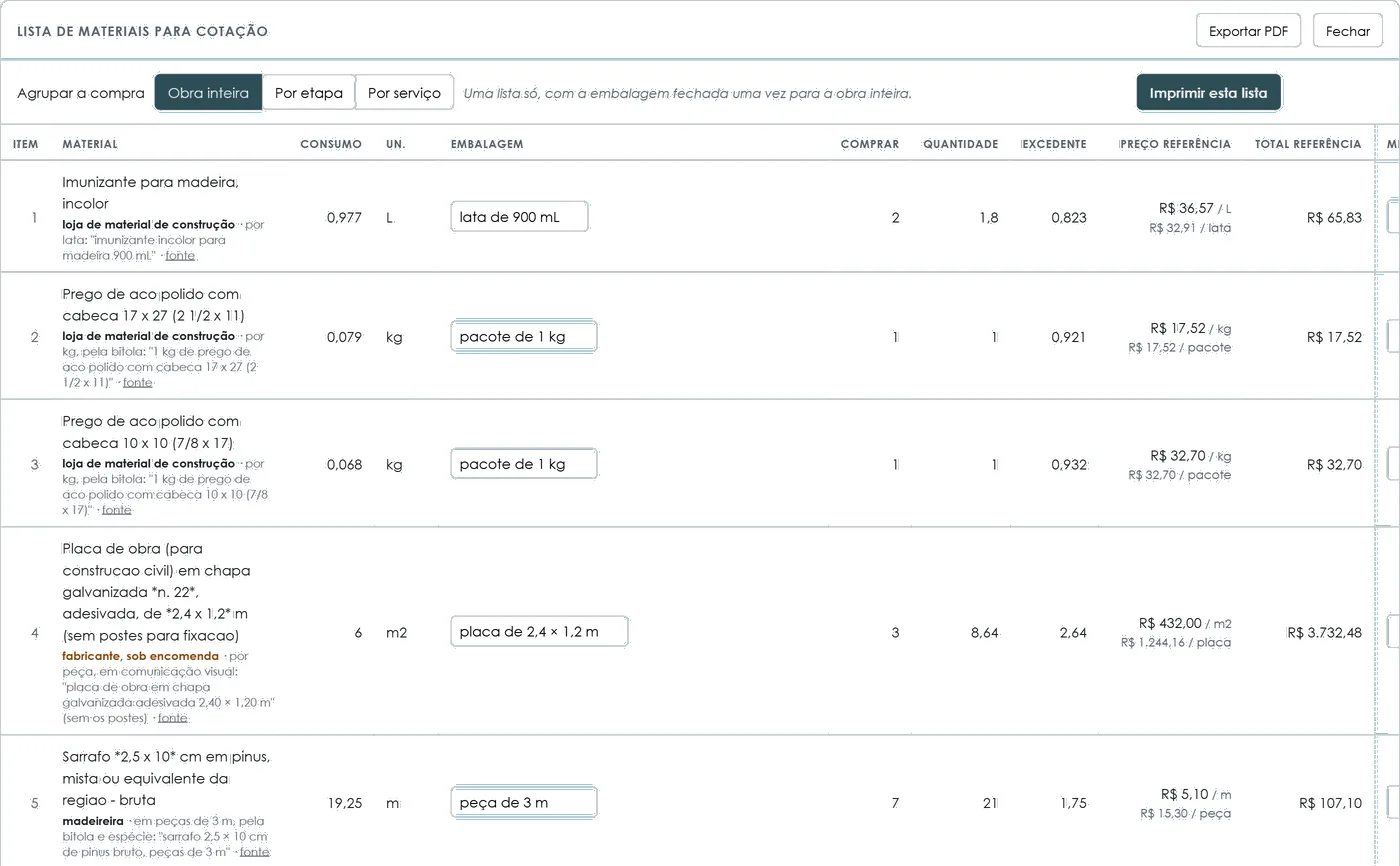This screenshot has width=1400, height=866.
Task: Click the price 'R$ 432,00 / m2'
Action: [x=1185, y=623]
